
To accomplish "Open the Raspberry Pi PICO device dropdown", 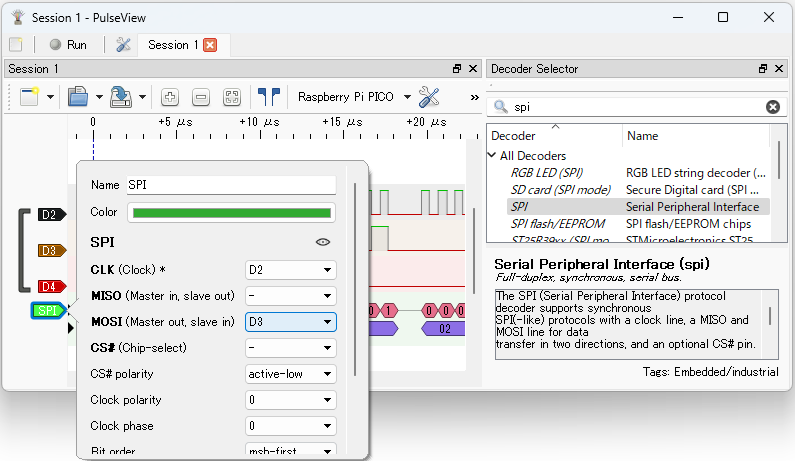I will pos(354,97).
